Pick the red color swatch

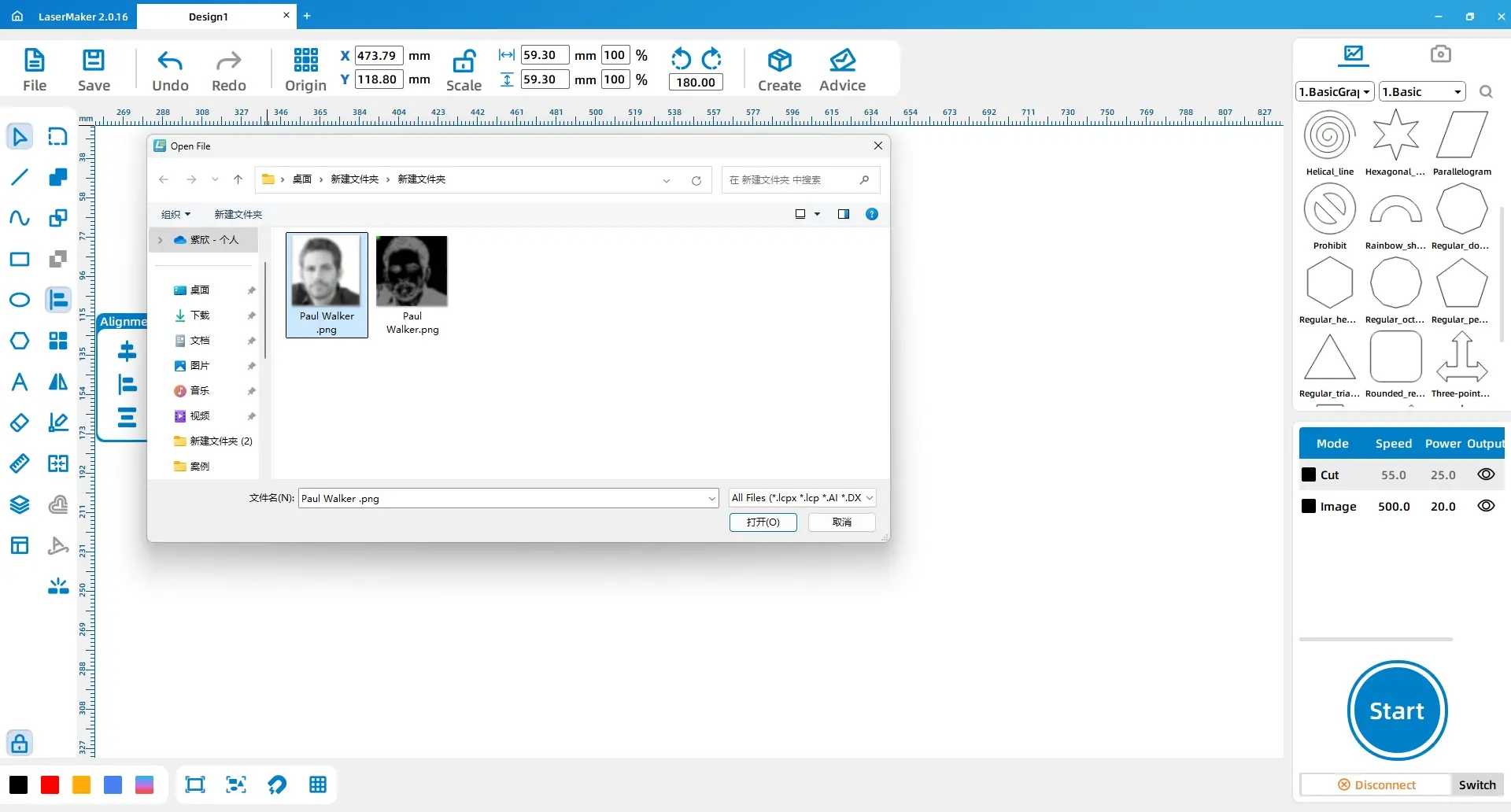(50, 784)
